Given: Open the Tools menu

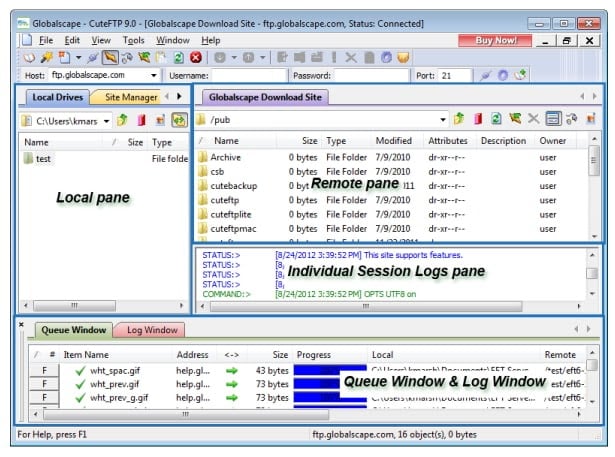Looking at the screenshot, I should pos(133,40).
